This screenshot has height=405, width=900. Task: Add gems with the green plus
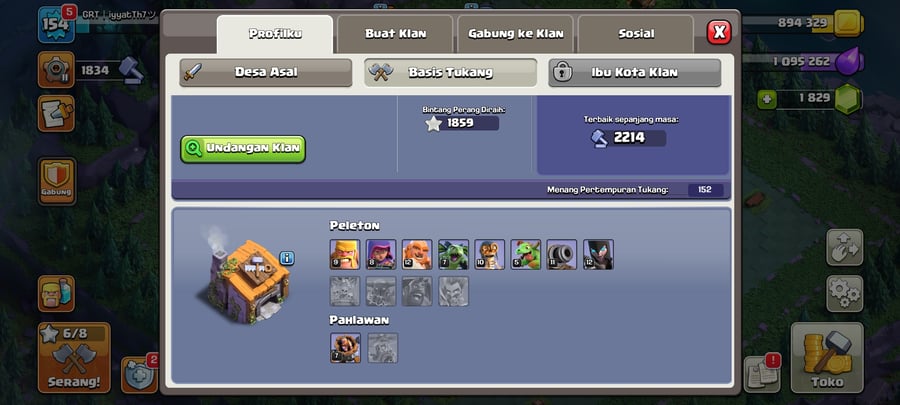(x=766, y=100)
